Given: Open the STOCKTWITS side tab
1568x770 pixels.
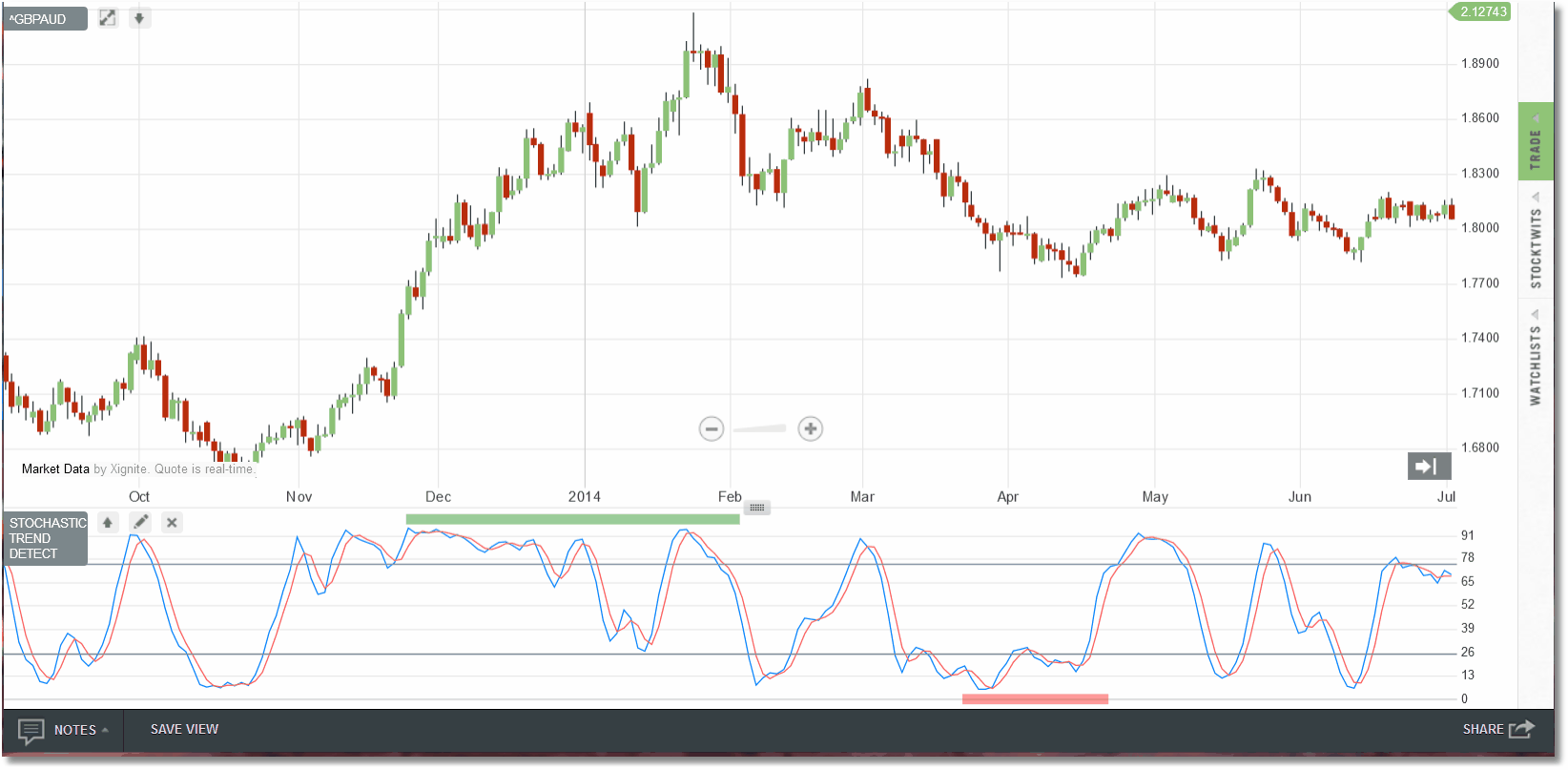Looking at the screenshot, I should click(1536, 240).
